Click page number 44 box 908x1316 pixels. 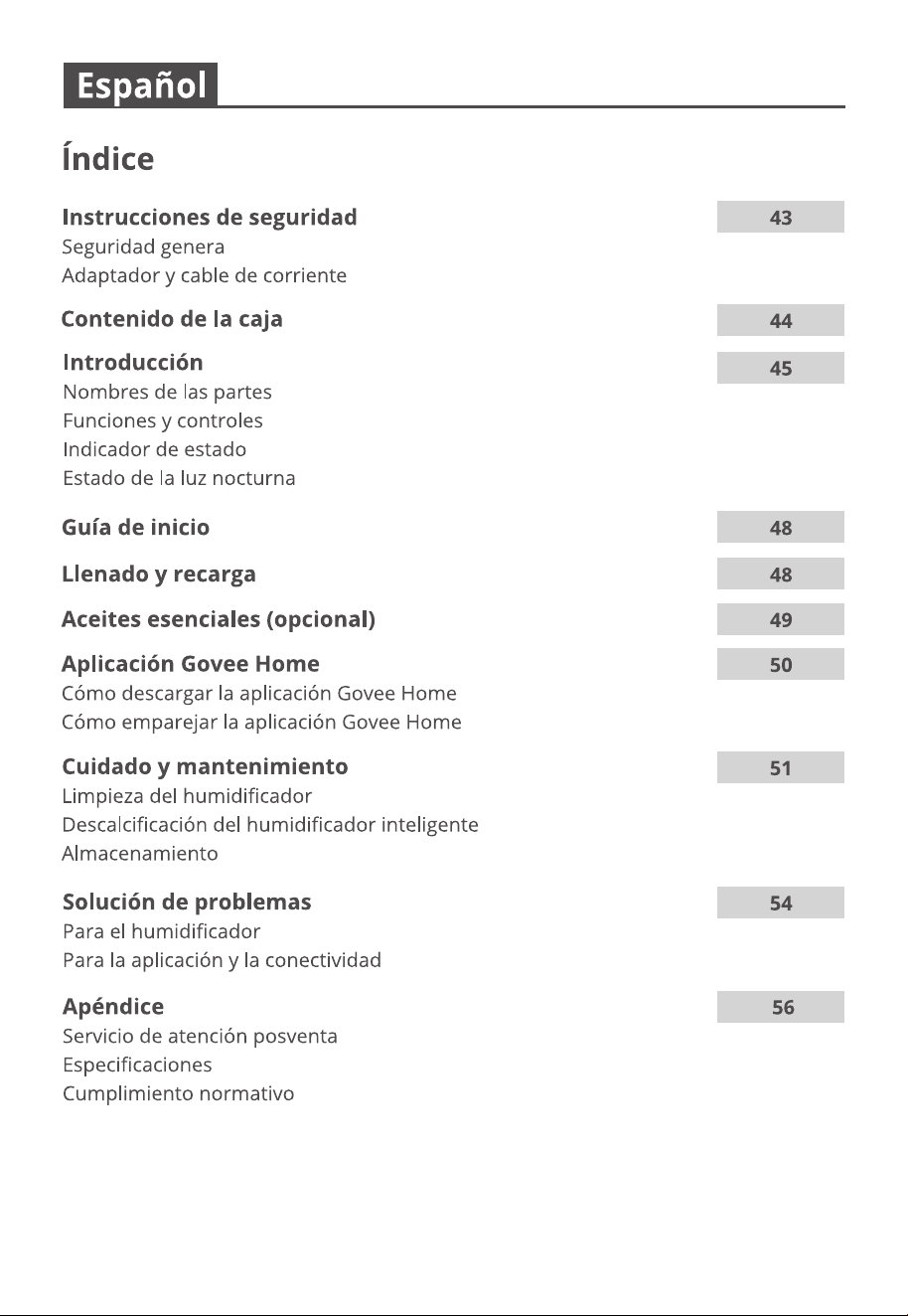click(781, 320)
